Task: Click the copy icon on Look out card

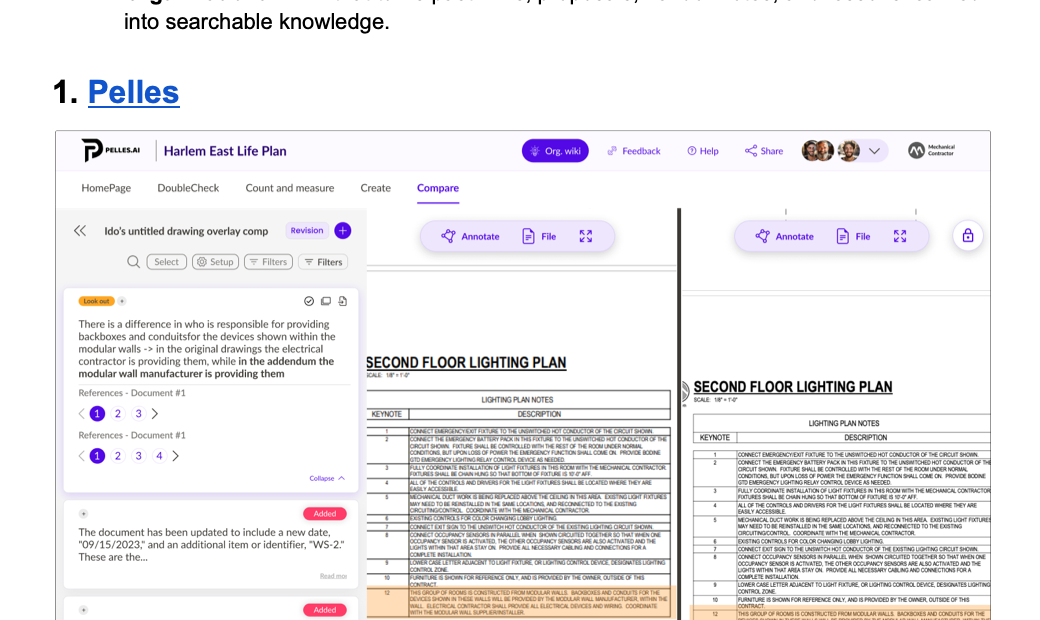Action: coord(326,301)
